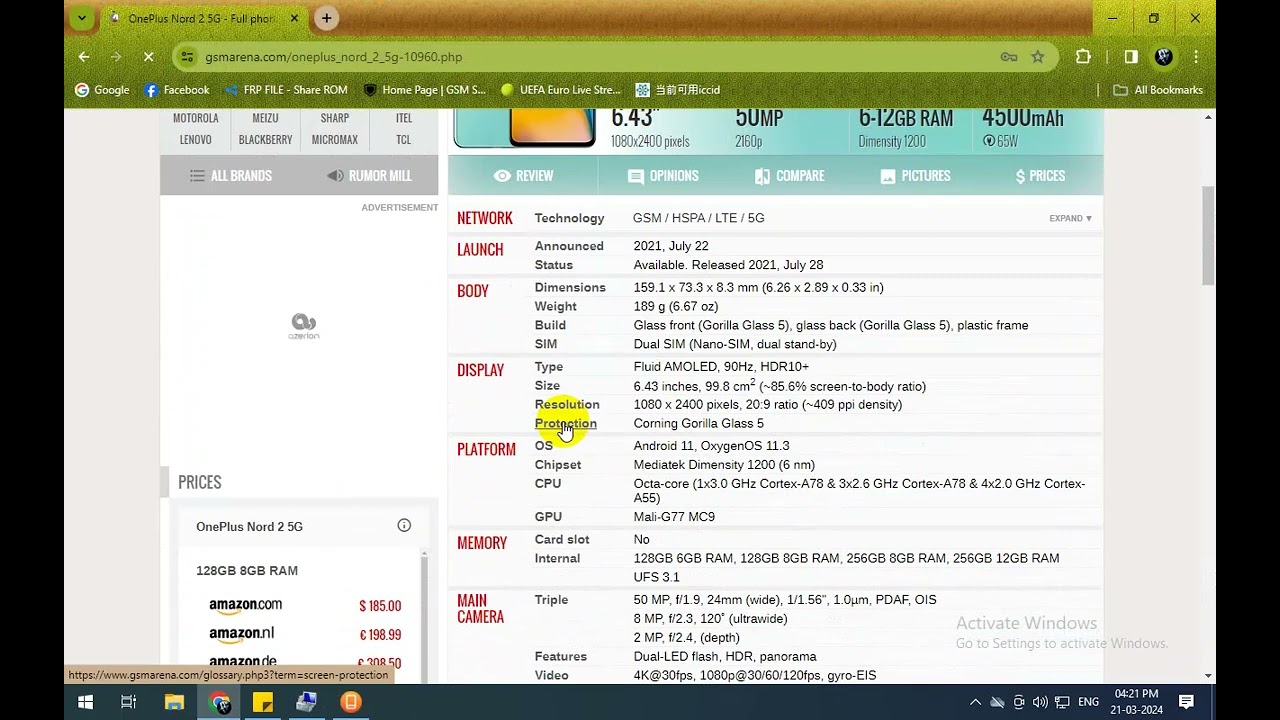Click the Protection glossary link

tap(565, 424)
